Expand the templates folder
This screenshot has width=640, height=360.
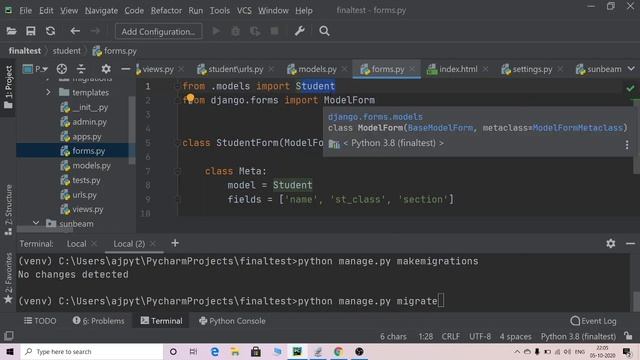point(48,93)
